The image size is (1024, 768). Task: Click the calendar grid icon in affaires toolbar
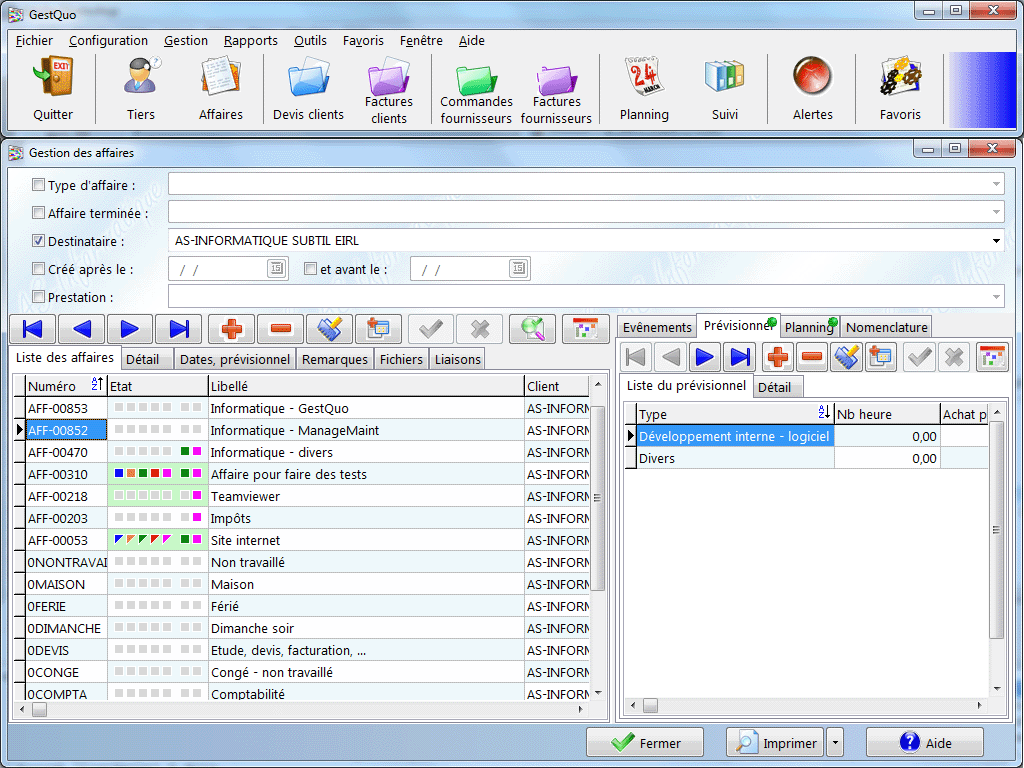click(x=585, y=328)
